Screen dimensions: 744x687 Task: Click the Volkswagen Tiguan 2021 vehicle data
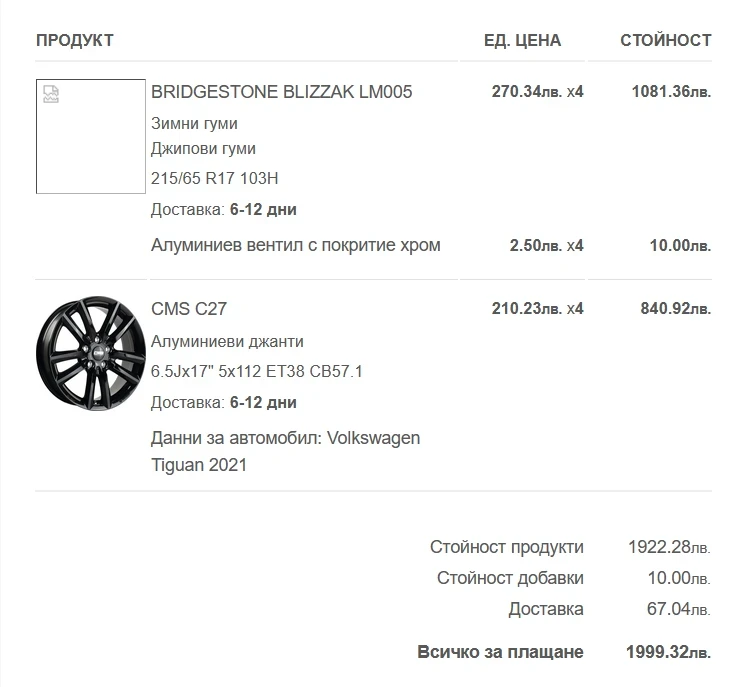(285, 451)
